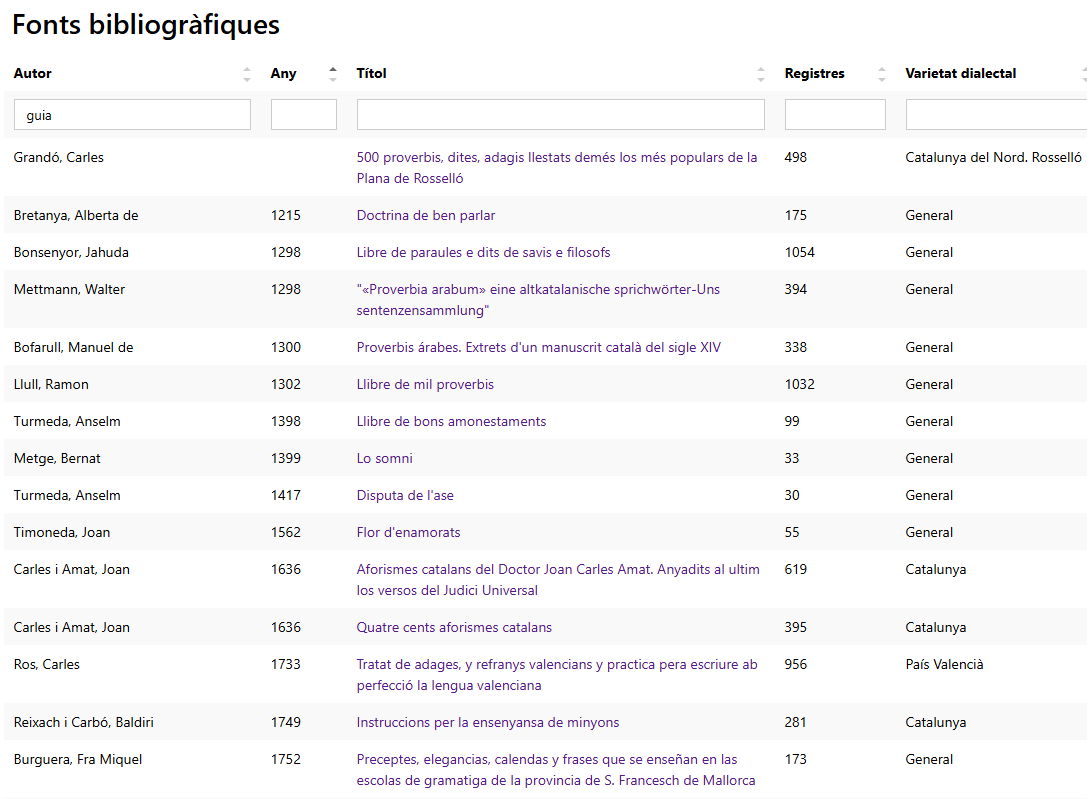1087x799 pixels.
Task: Select author cell 'Bonsenyor, Jahuda'
Action: [x=71, y=252]
